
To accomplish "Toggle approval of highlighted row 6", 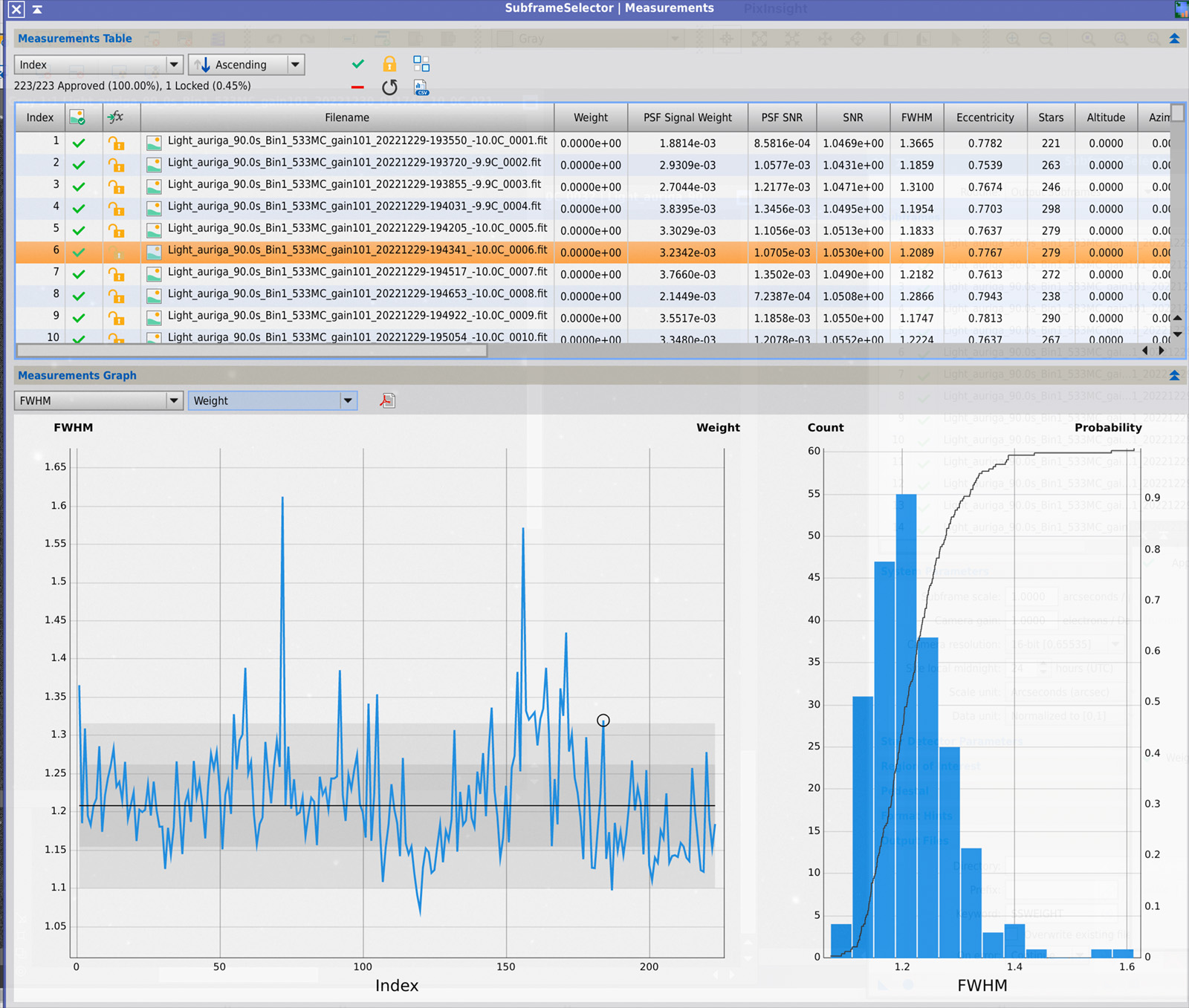I will tap(79, 253).
